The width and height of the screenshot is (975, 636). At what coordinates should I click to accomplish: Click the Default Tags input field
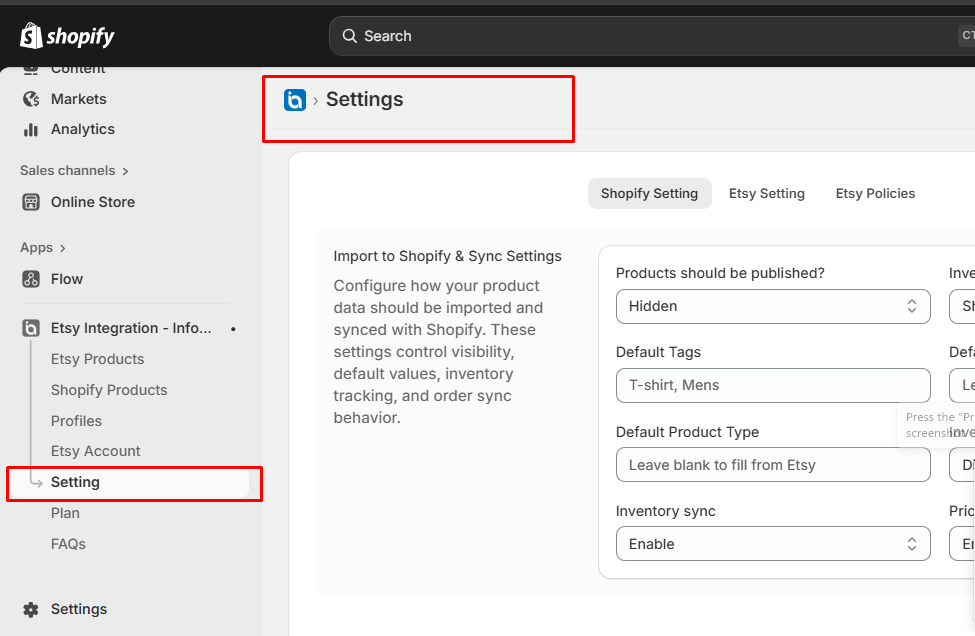coord(773,385)
